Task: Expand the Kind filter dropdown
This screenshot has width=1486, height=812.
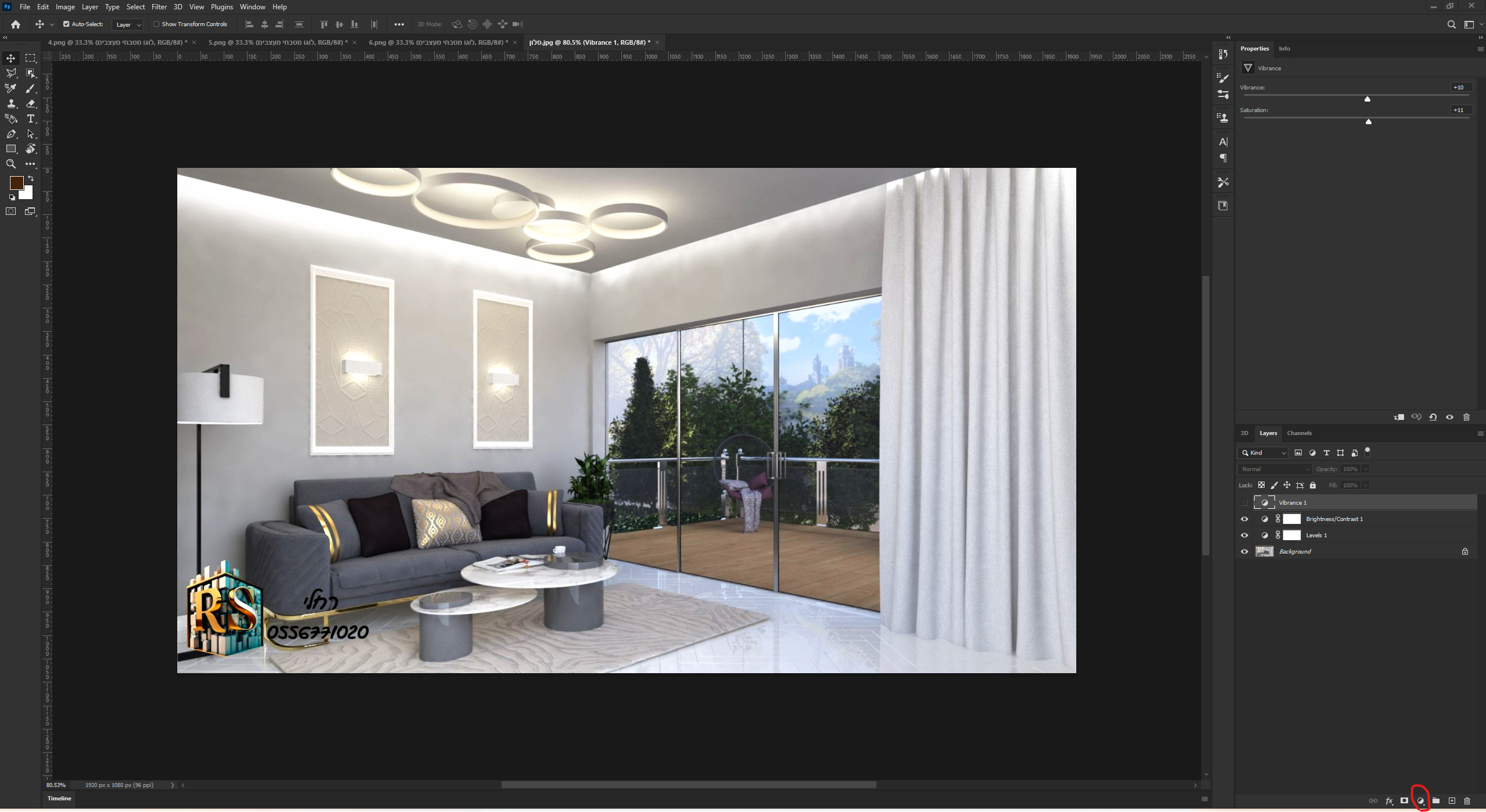Action: coord(1263,453)
